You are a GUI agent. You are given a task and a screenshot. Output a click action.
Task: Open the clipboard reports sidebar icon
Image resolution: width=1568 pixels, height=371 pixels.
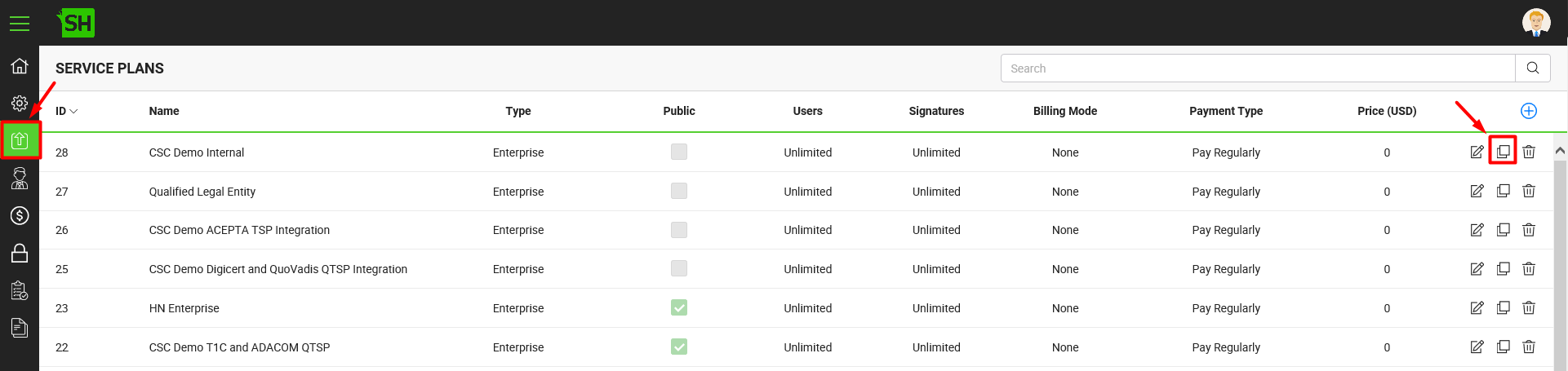[x=20, y=290]
